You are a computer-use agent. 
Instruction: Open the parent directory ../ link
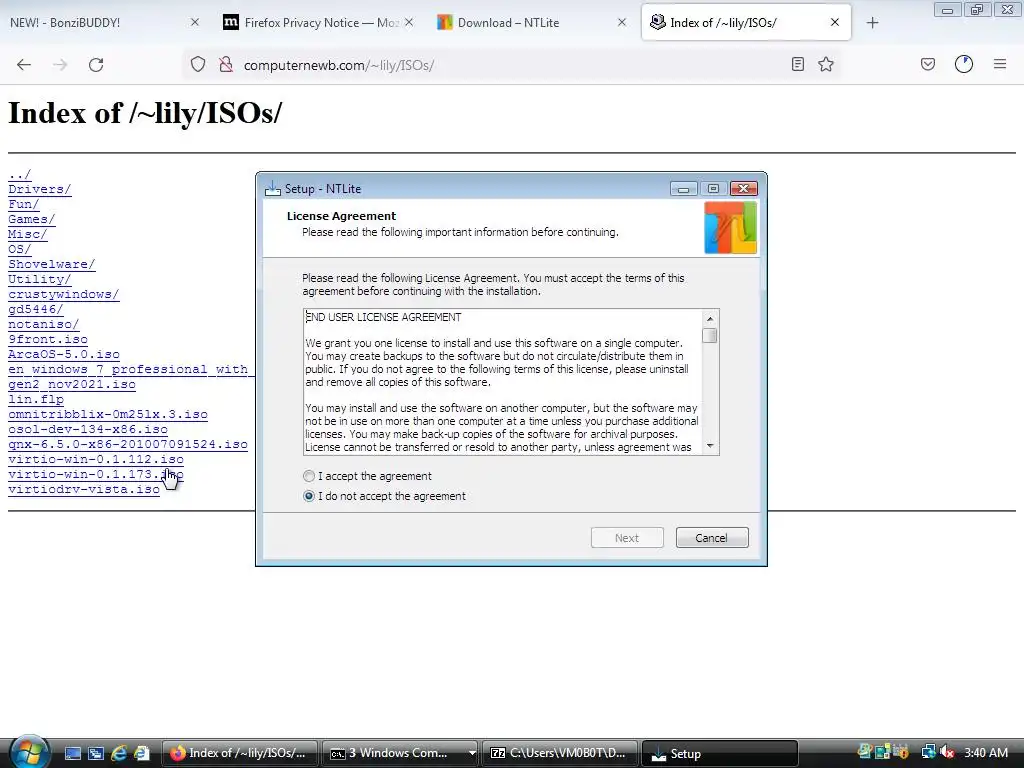[20, 174]
